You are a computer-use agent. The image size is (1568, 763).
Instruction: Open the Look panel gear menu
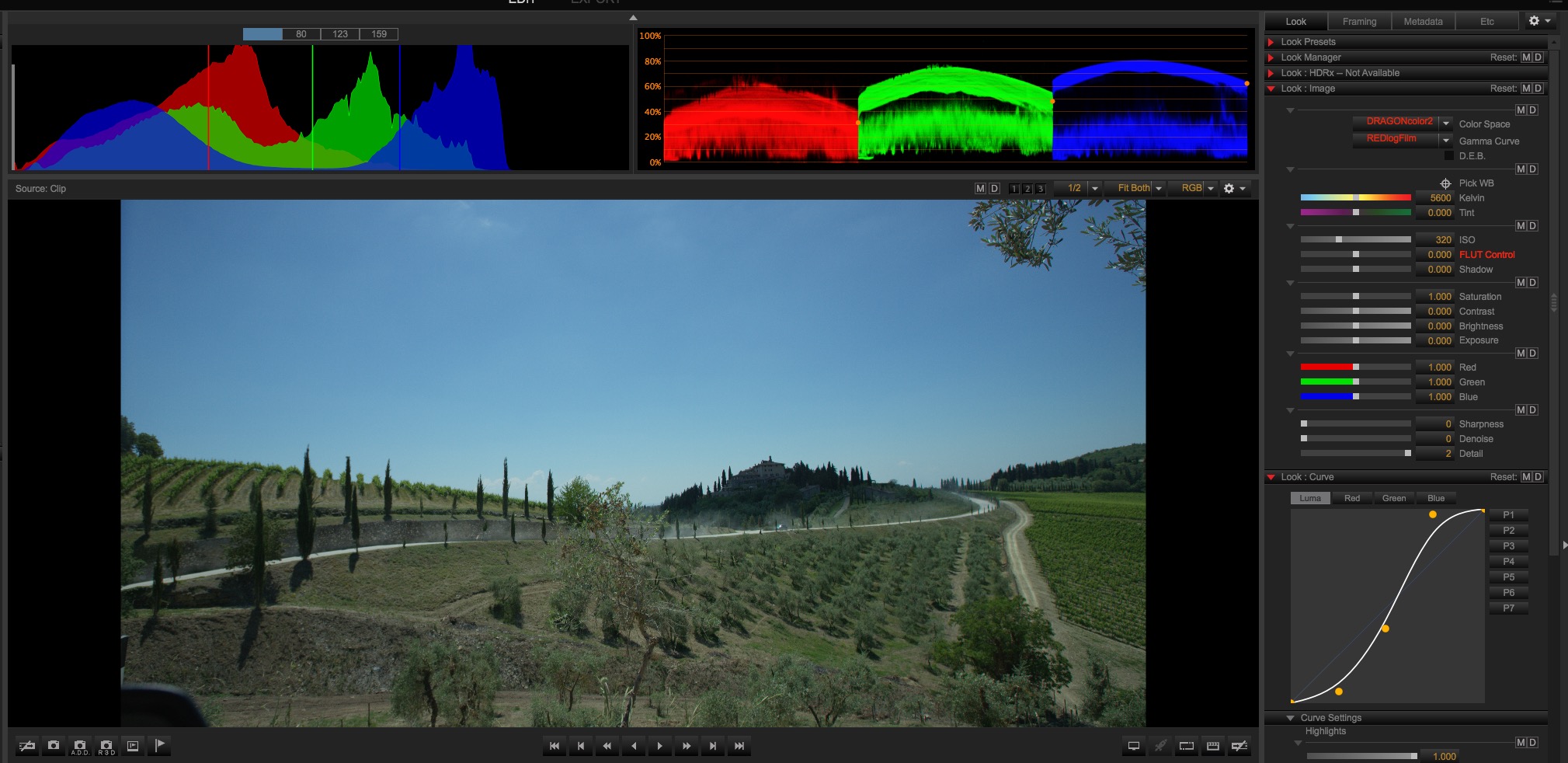1539,21
